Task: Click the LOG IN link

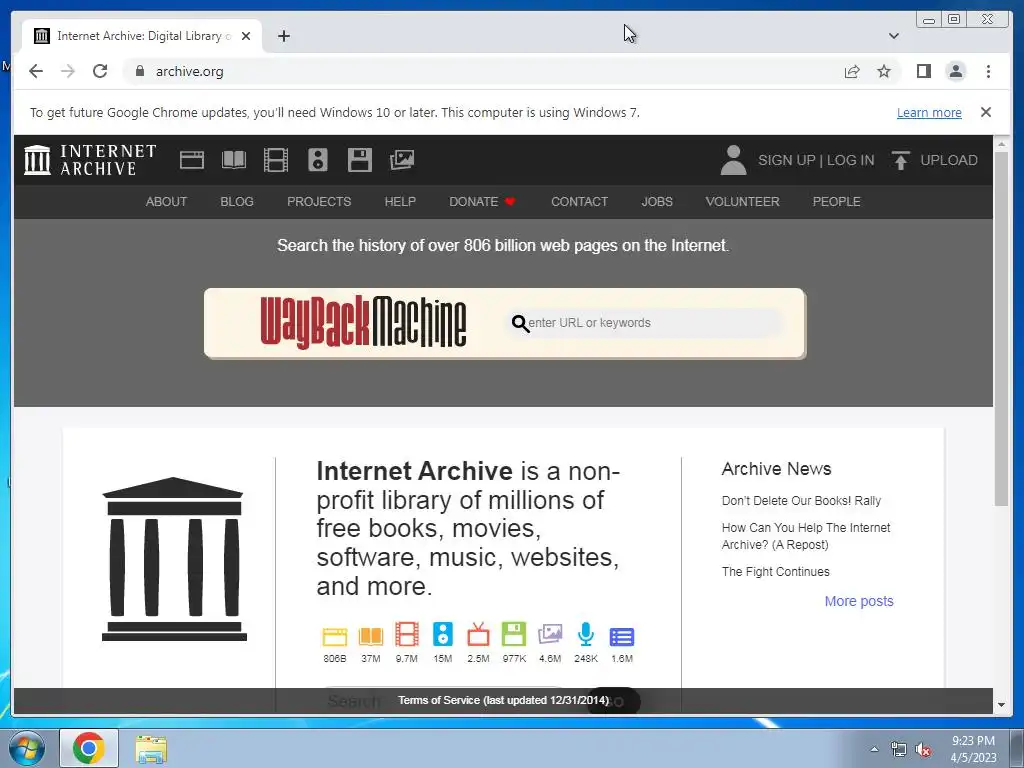Action: coord(850,160)
